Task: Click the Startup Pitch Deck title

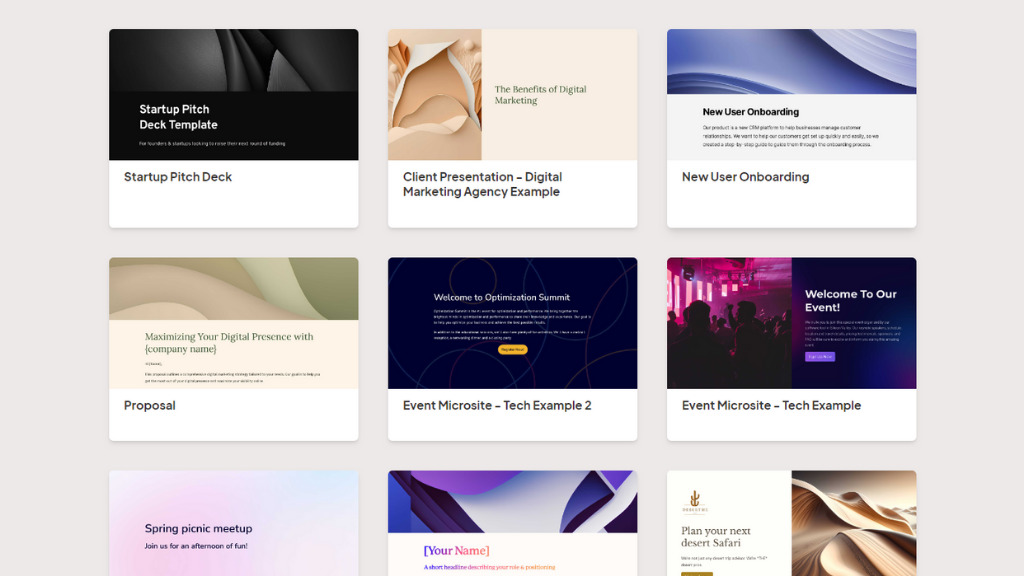Action: pyautogui.click(x=178, y=177)
